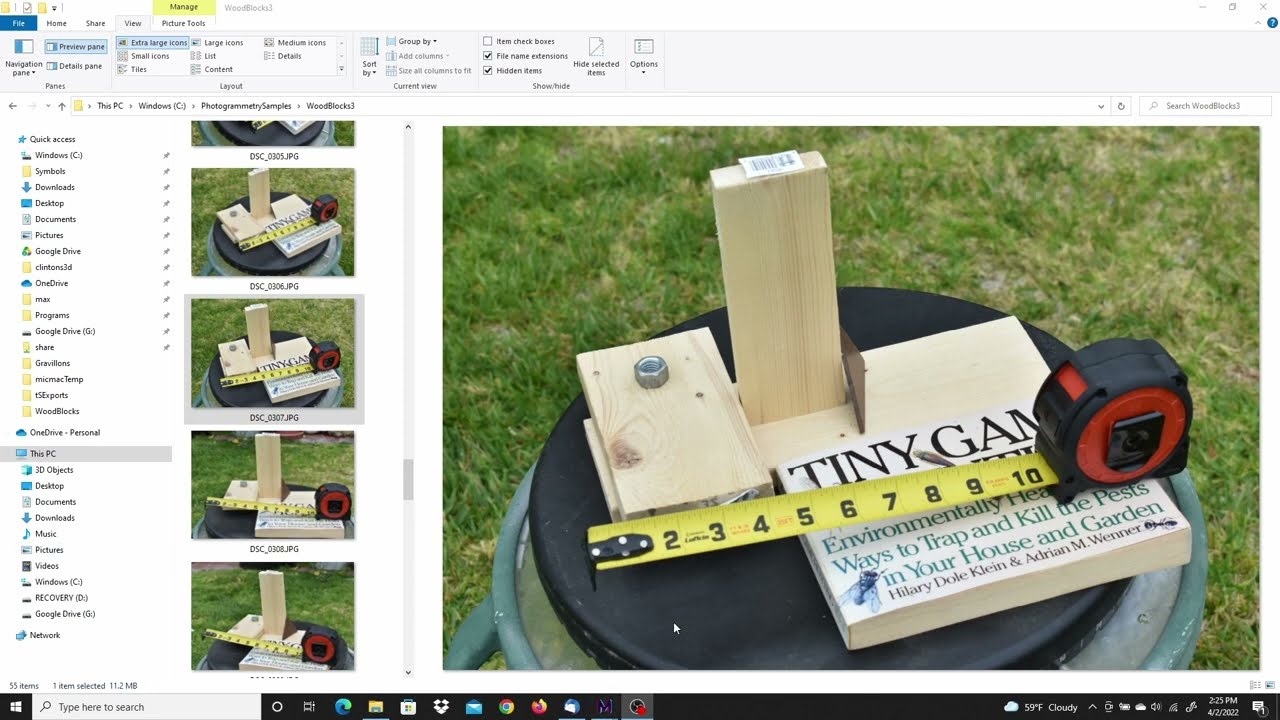The height and width of the screenshot is (720, 1280).
Task: Select Content layout
Action: pos(212,69)
